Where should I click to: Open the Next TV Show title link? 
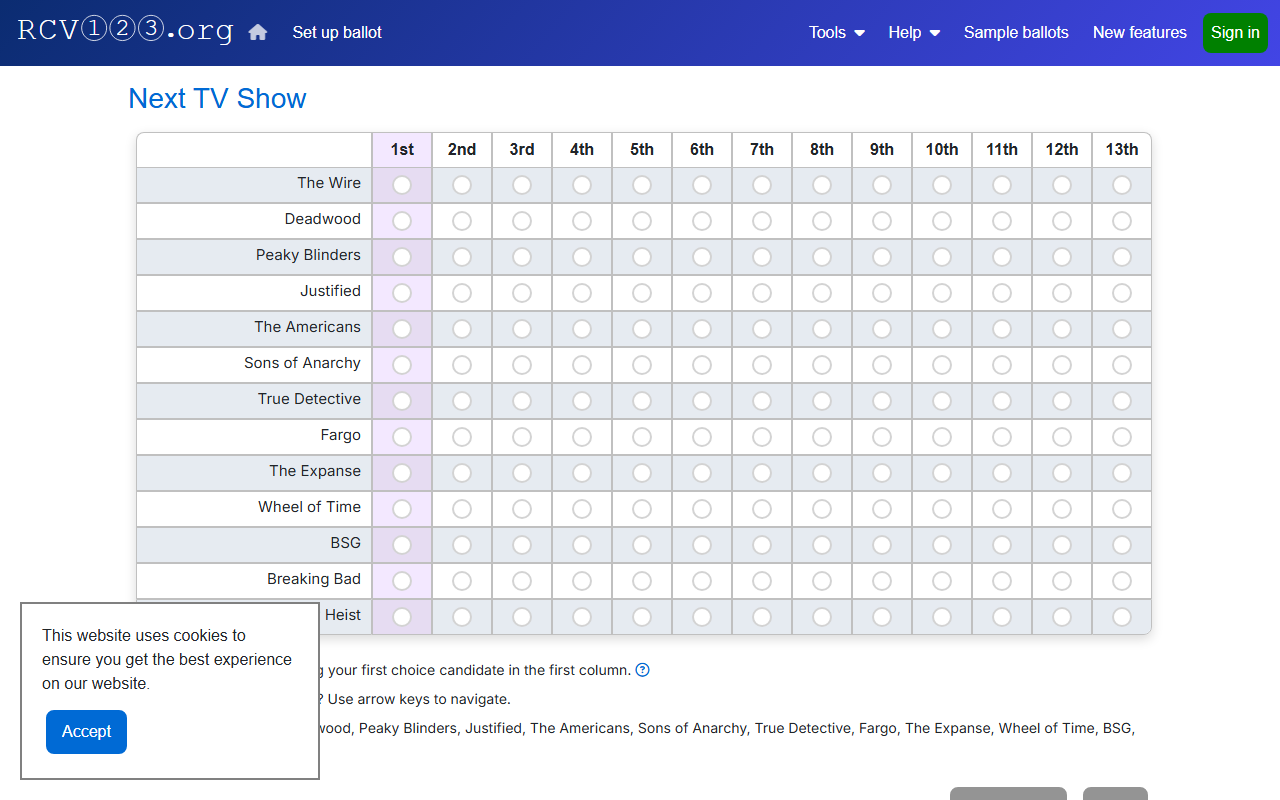[217, 98]
